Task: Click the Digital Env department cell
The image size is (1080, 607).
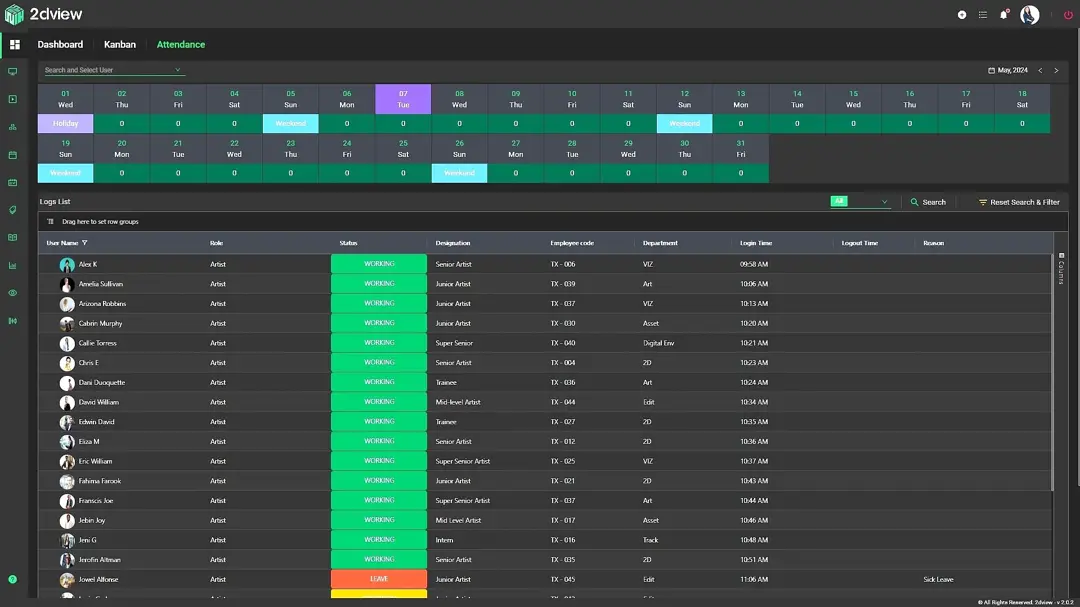Action: [x=658, y=343]
